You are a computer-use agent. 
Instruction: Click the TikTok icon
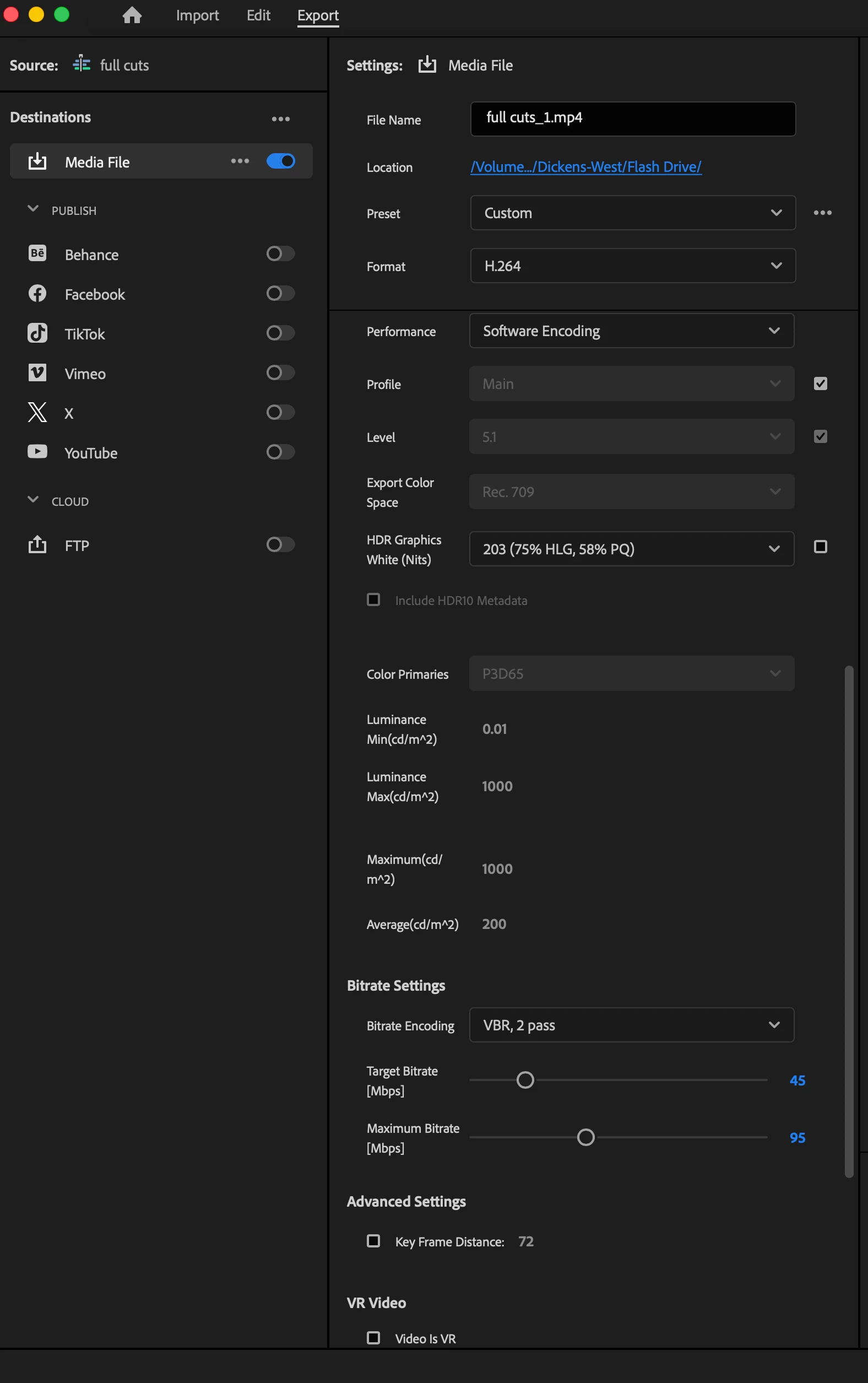[37, 333]
